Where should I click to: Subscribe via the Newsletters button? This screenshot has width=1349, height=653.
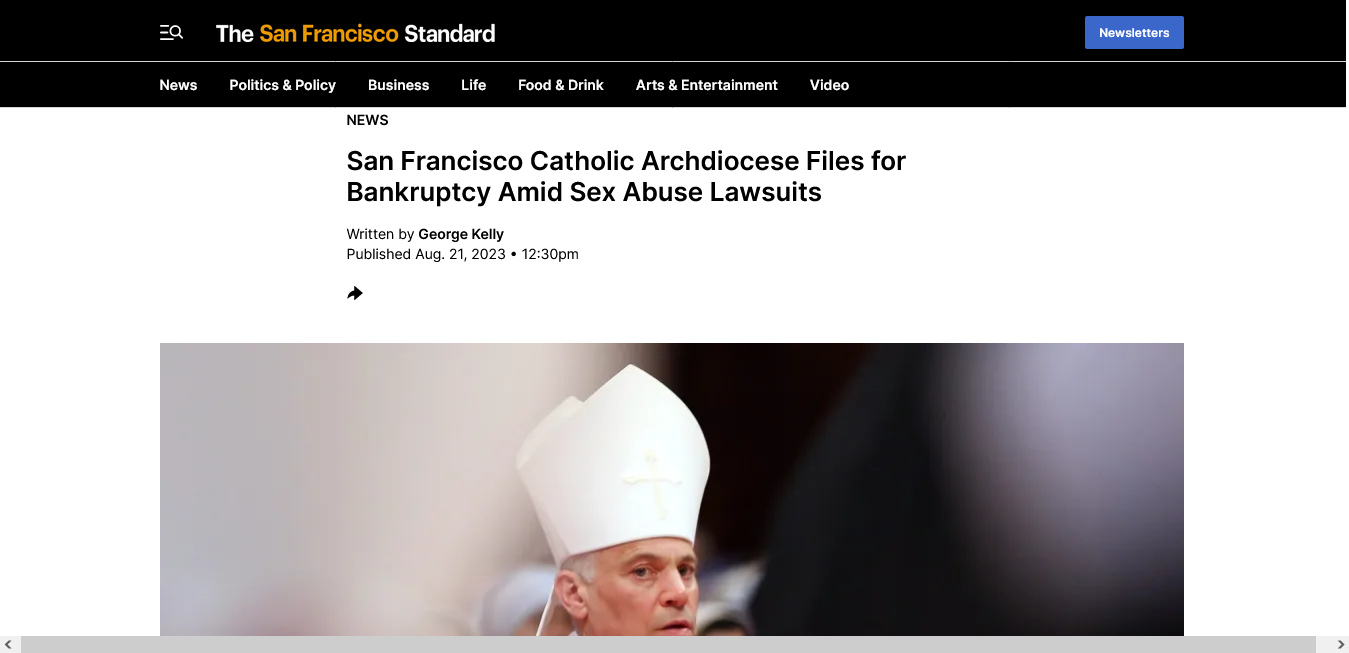click(1134, 32)
